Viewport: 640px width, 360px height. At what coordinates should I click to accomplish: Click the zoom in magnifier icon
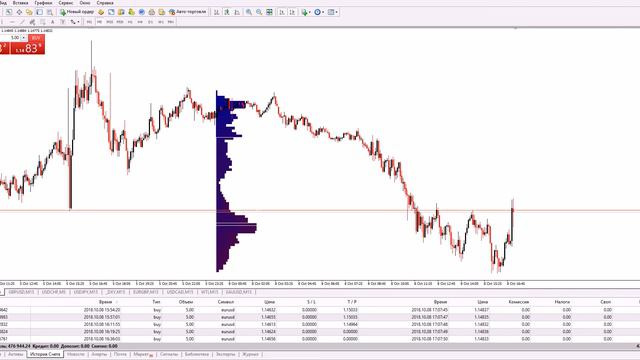[x=249, y=12]
